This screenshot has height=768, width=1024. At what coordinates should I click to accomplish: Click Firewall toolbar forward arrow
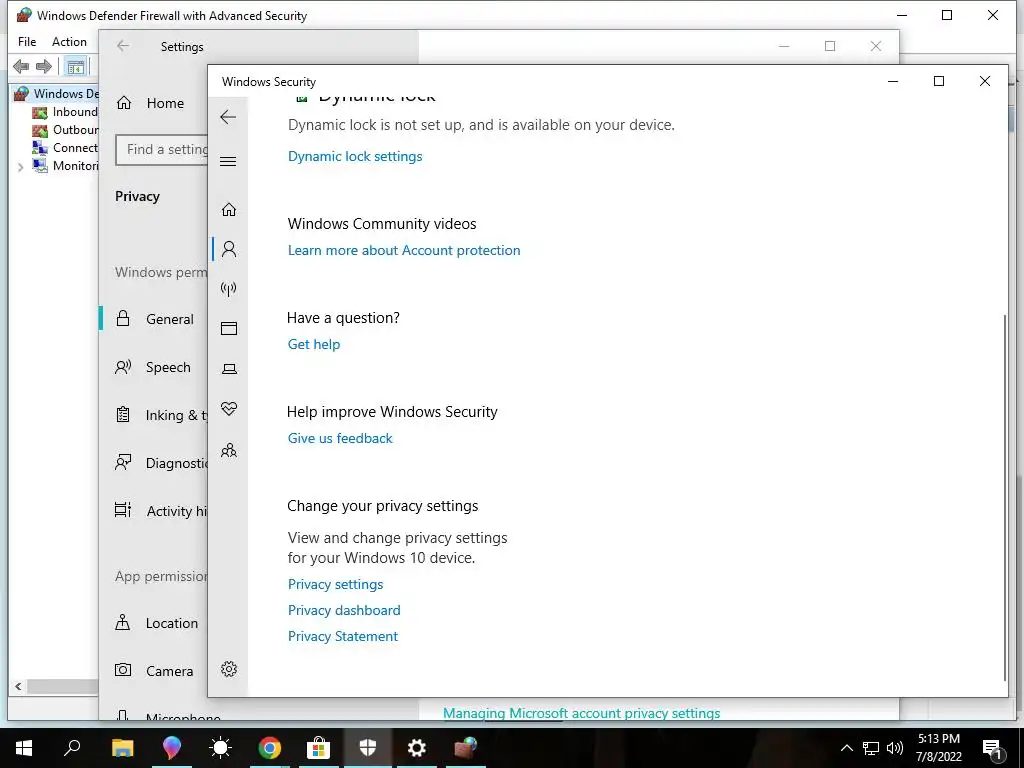(x=44, y=66)
